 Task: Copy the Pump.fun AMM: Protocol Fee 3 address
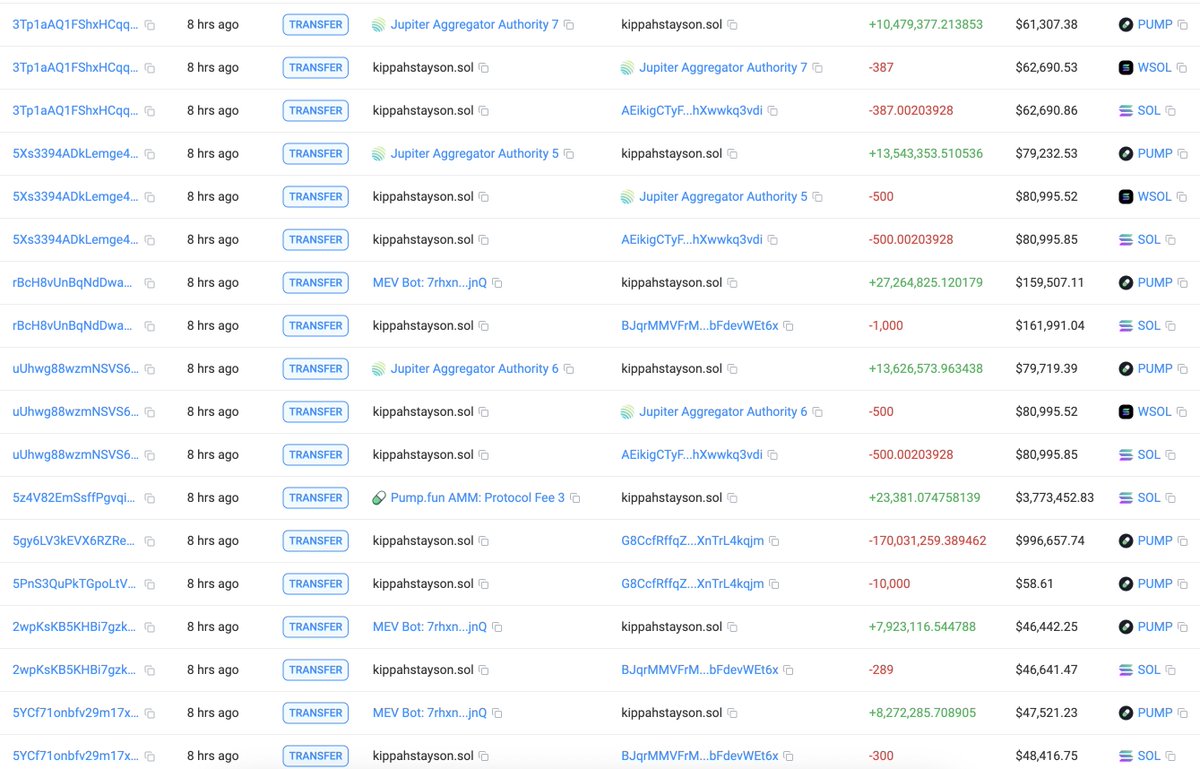pyautogui.click(x=575, y=498)
